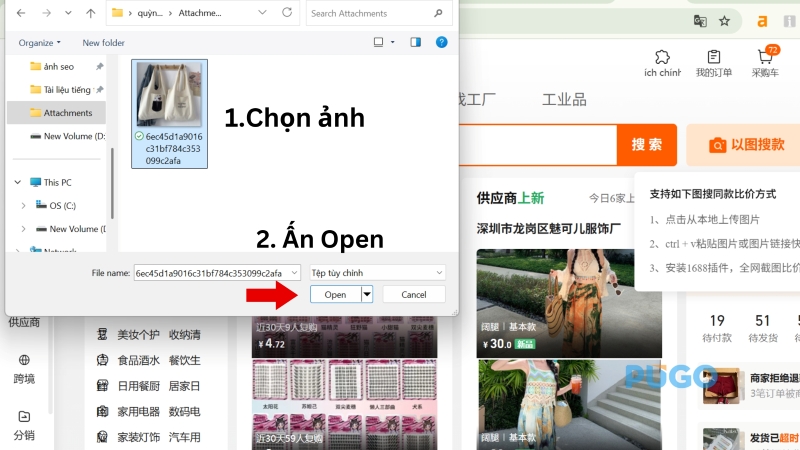Refresh the Attachments folder view

coord(287,13)
